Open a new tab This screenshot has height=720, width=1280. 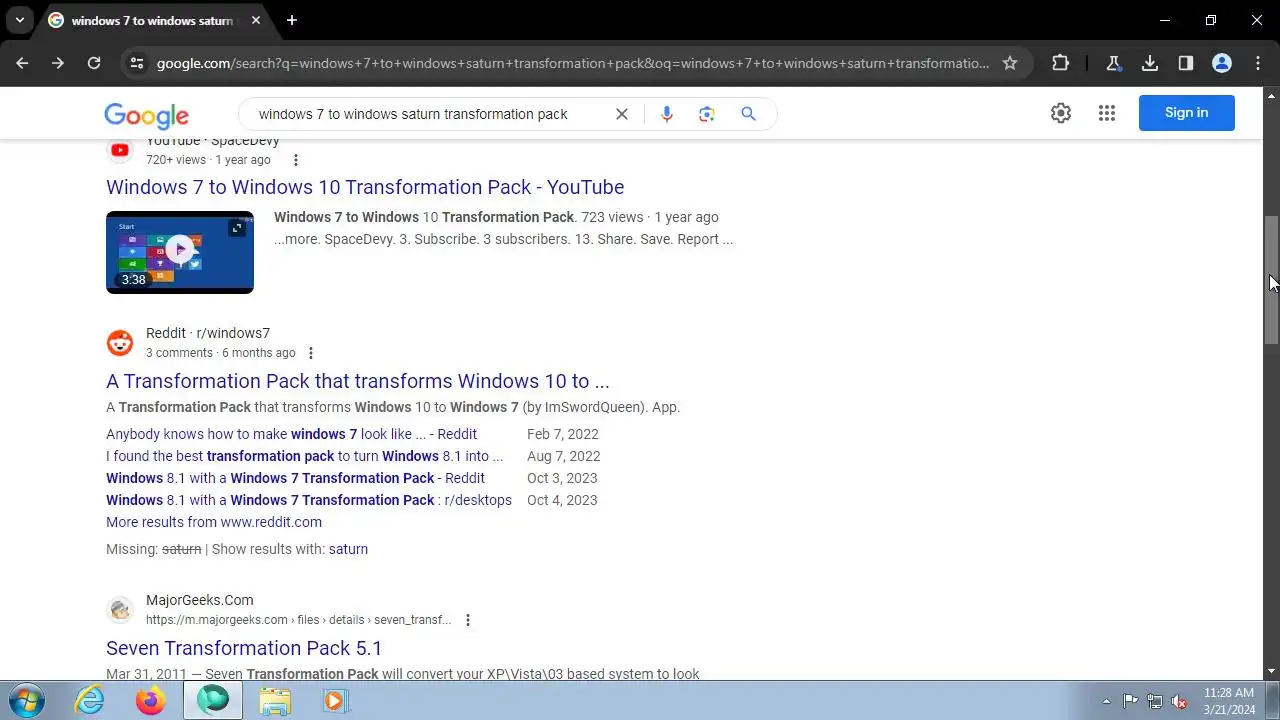(x=292, y=20)
